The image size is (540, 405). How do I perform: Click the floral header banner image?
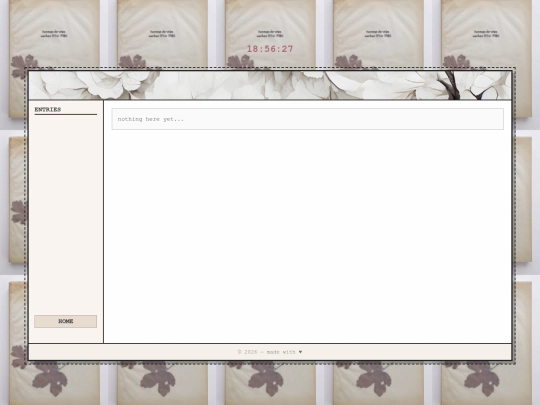[270, 85]
